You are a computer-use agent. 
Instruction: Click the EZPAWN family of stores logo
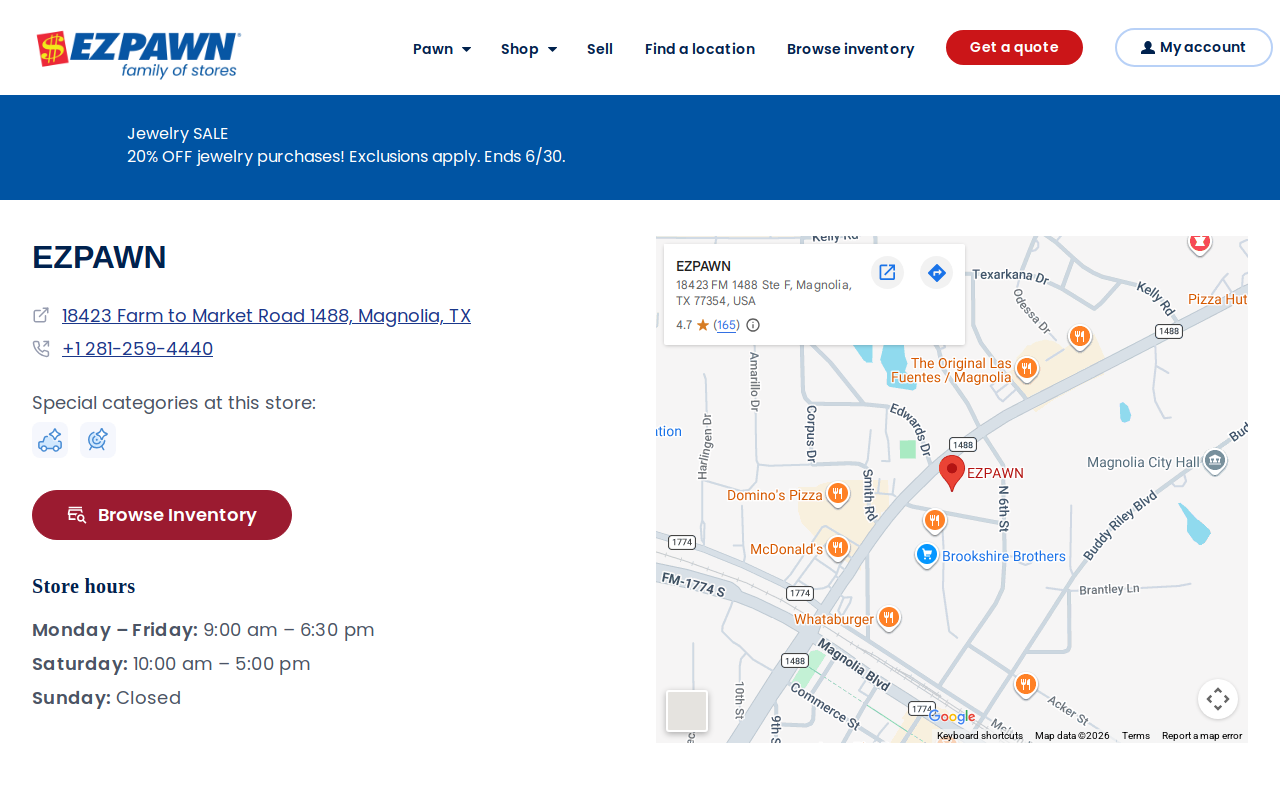138,53
